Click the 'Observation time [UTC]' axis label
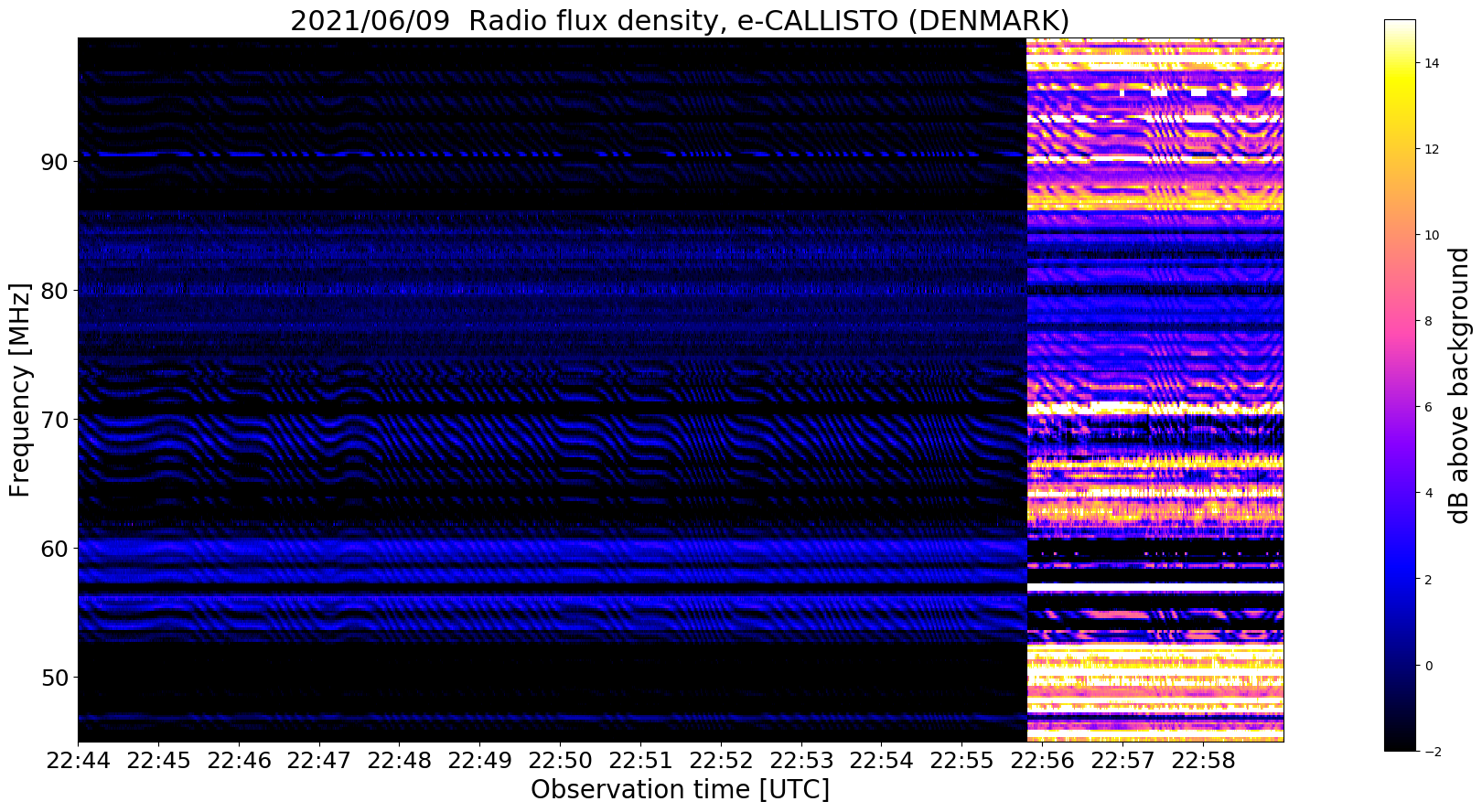Viewport: 1482px width, 812px height. (x=680, y=789)
